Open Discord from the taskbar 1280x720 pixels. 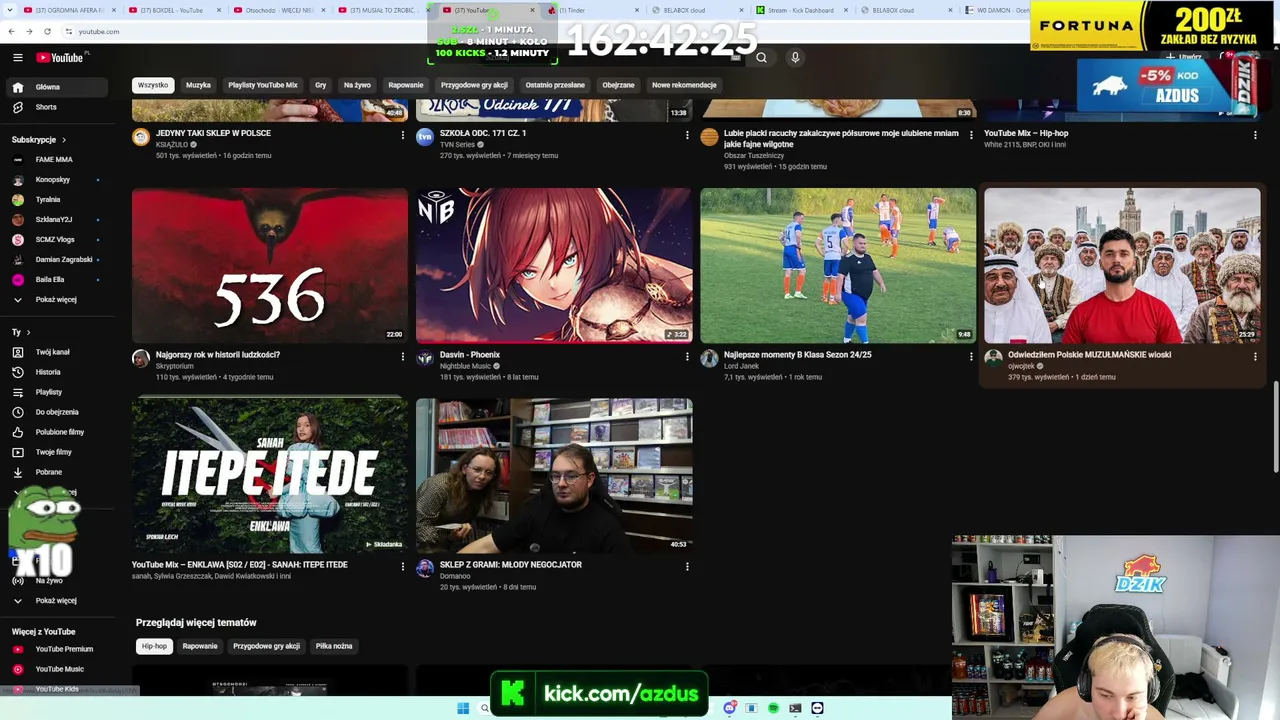pos(730,708)
